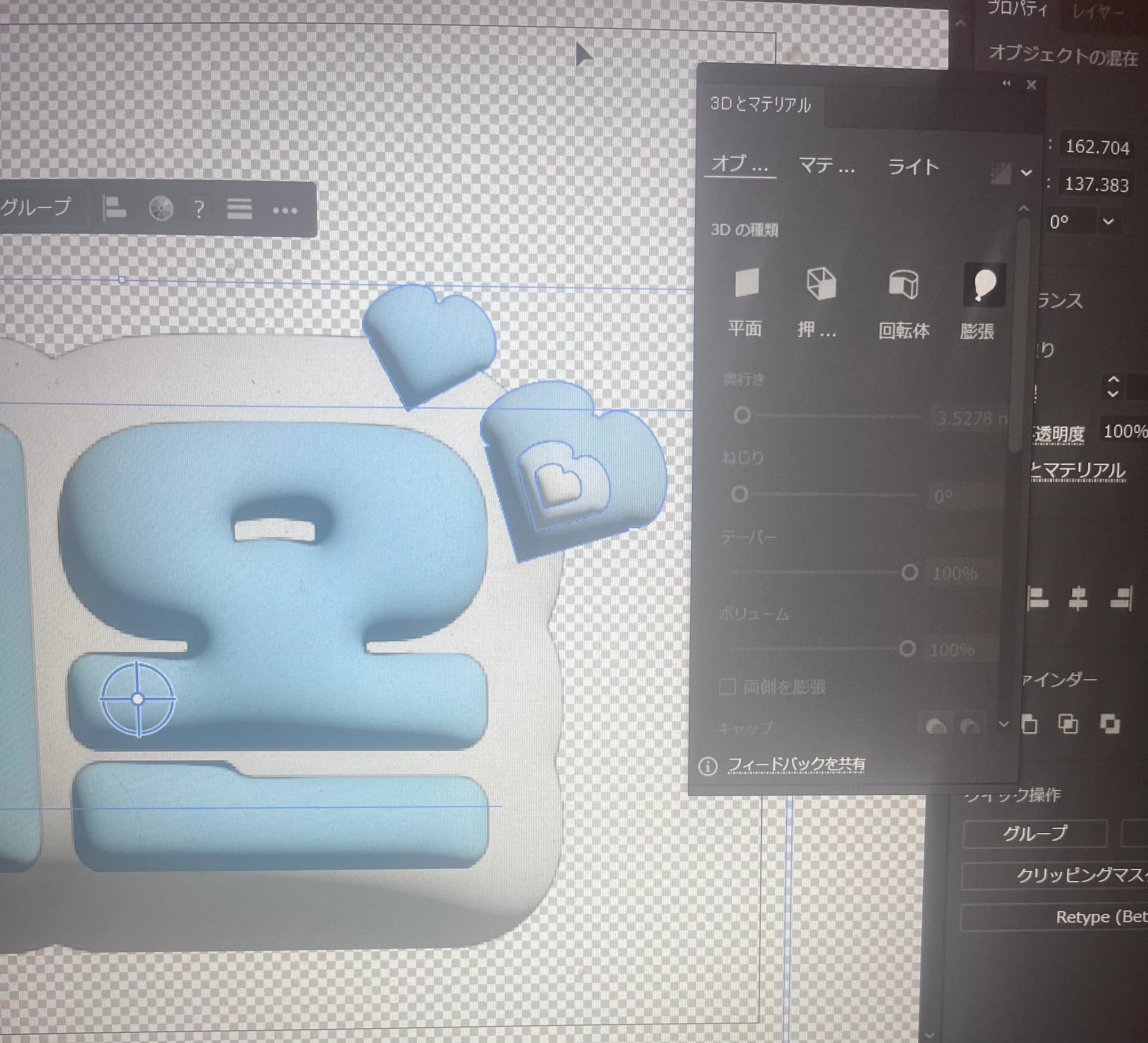Select the first cap style toggle
1148x1043 pixels.
tap(936, 727)
